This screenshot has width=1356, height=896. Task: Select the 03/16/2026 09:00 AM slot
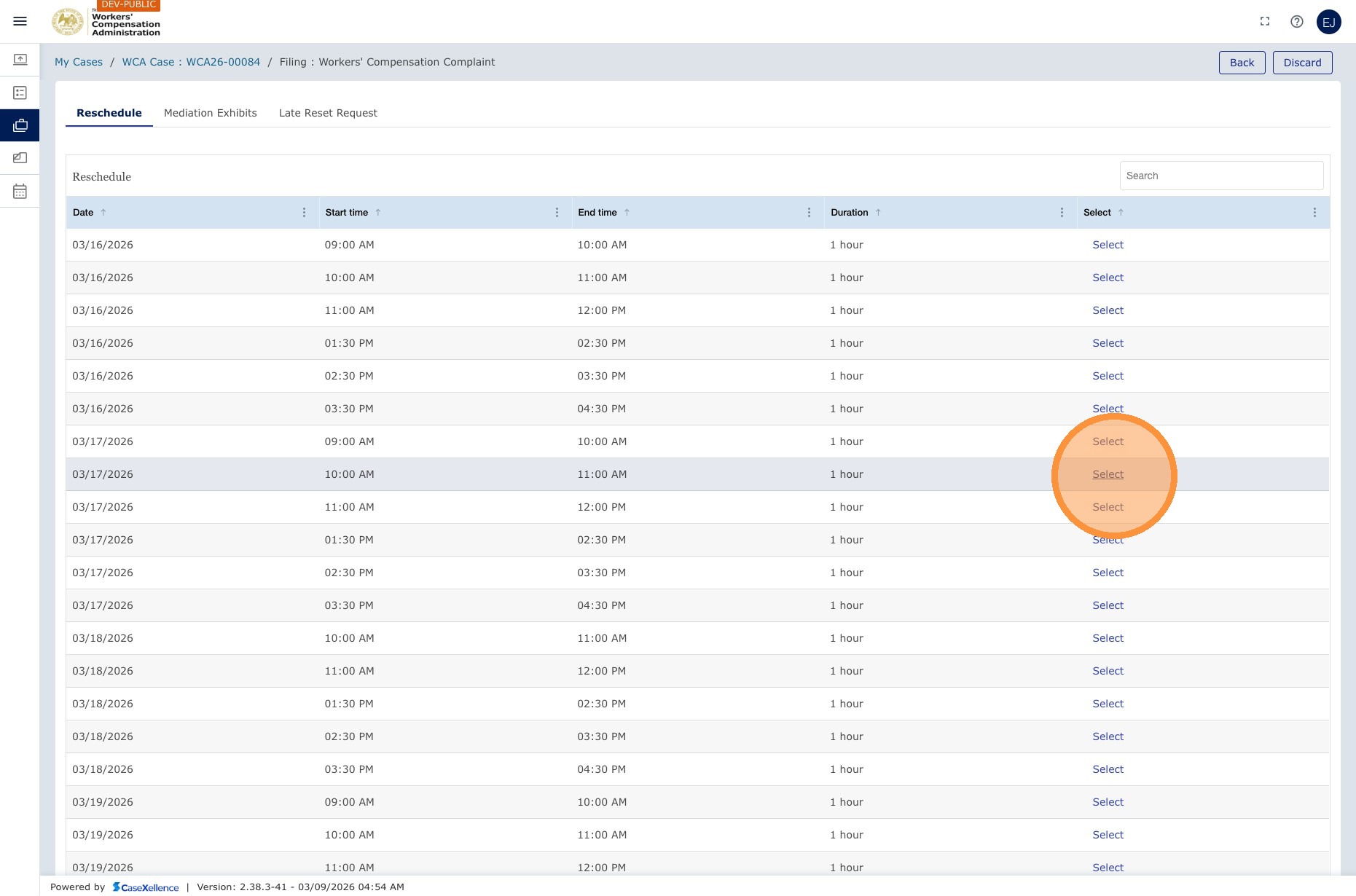(1108, 245)
